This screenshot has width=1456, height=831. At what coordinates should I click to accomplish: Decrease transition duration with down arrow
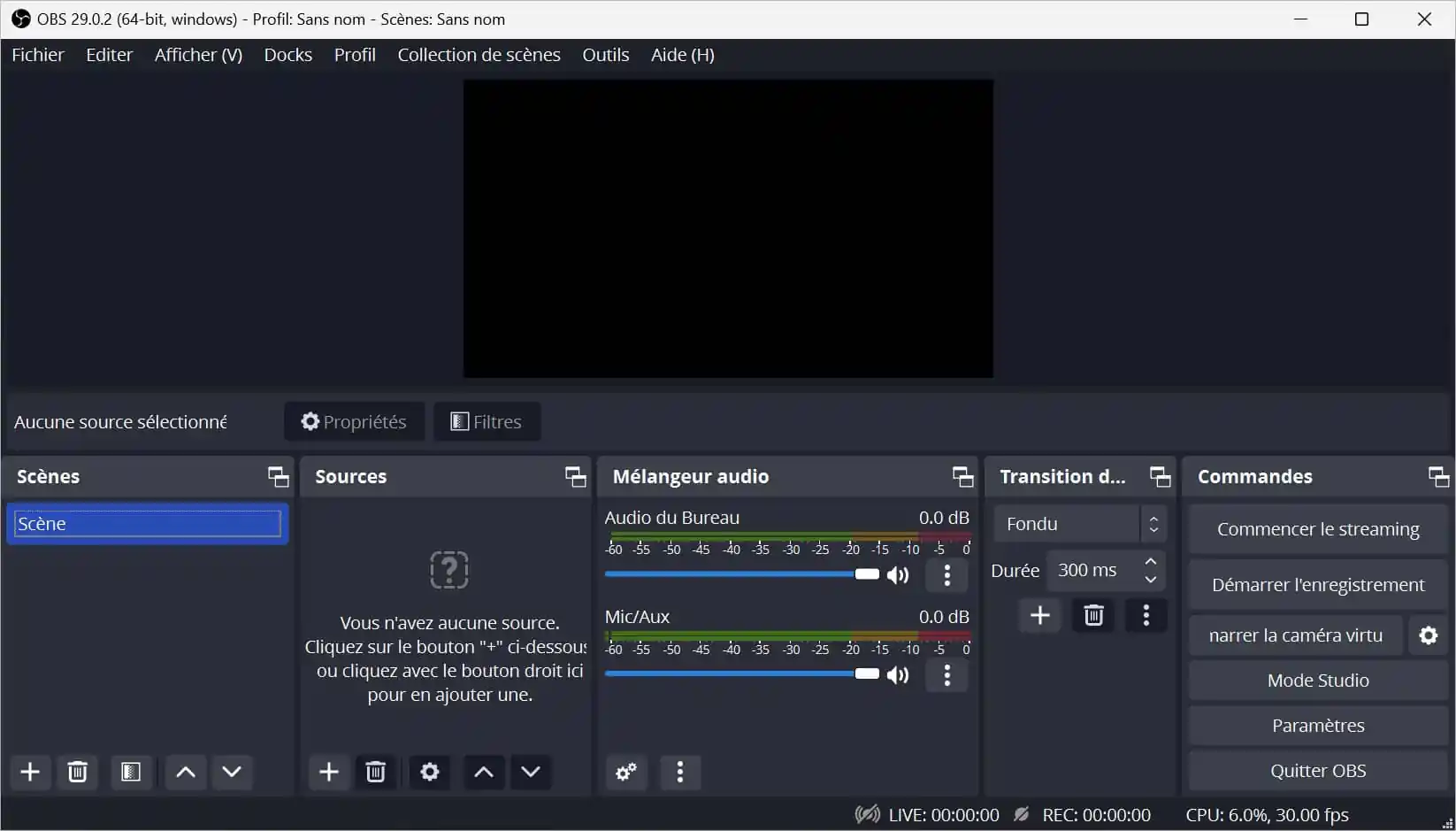[1151, 580]
